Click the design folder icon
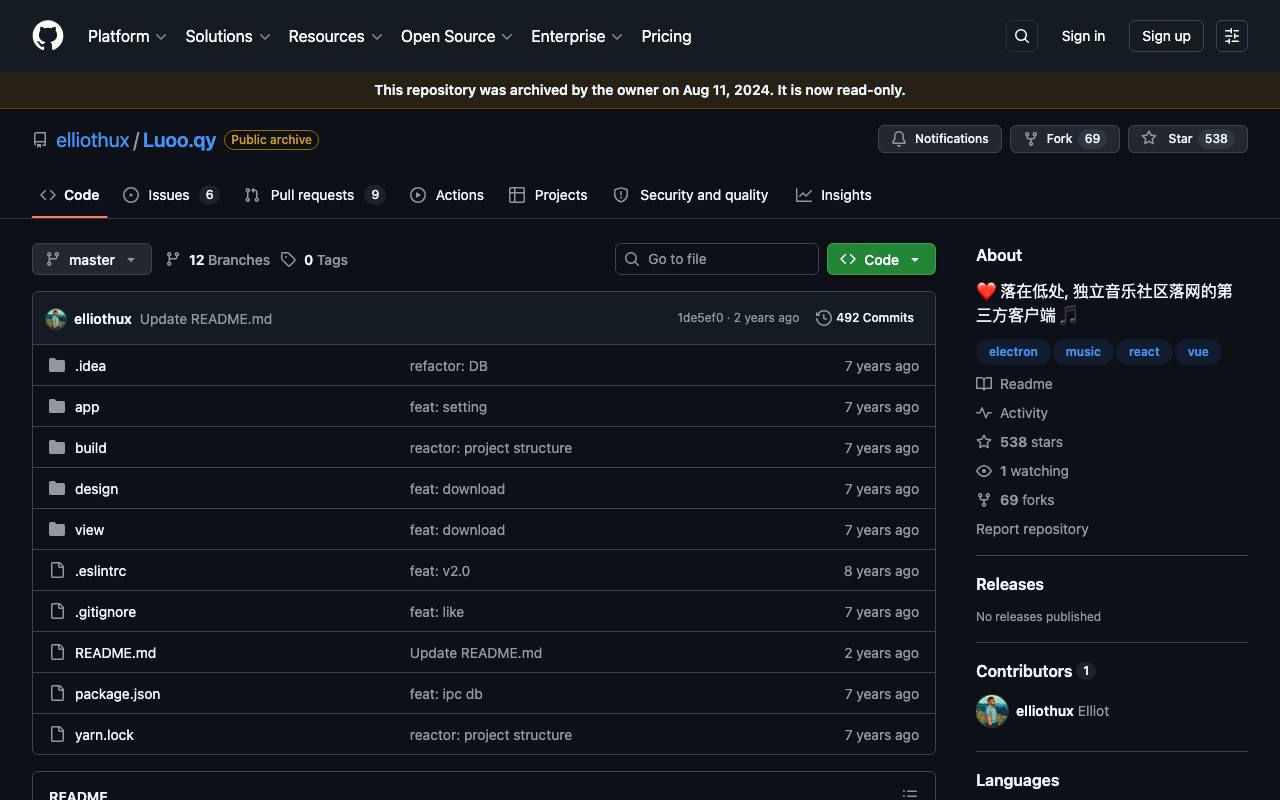This screenshot has height=800, width=1280. (57, 489)
